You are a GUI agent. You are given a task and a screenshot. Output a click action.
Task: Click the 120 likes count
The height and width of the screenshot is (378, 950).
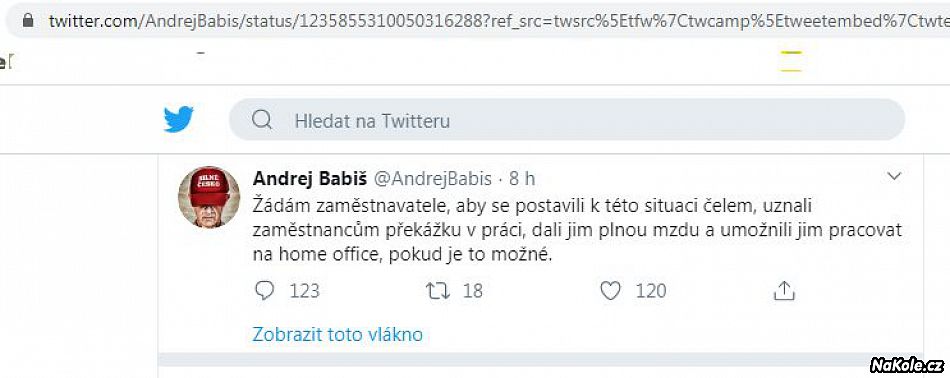pyautogui.click(x=651, y=291)
